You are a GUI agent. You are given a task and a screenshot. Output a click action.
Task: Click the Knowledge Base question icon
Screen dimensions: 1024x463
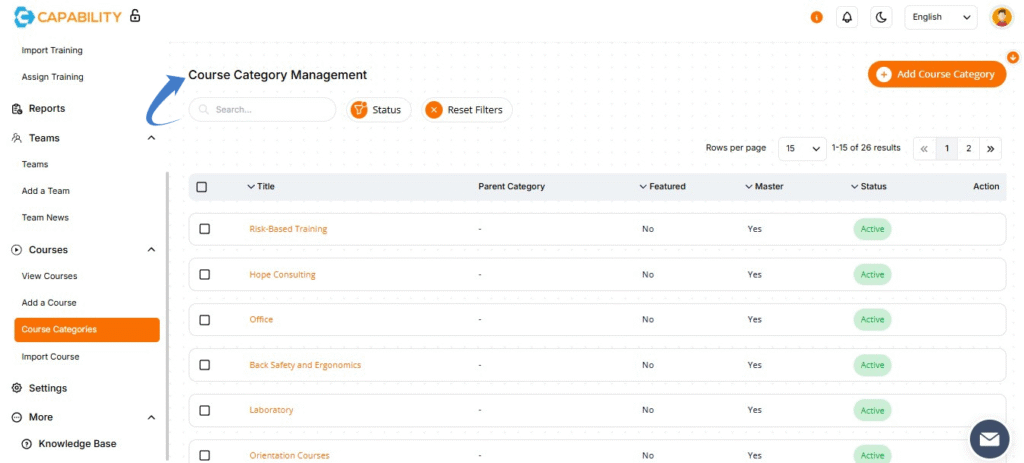27,444
